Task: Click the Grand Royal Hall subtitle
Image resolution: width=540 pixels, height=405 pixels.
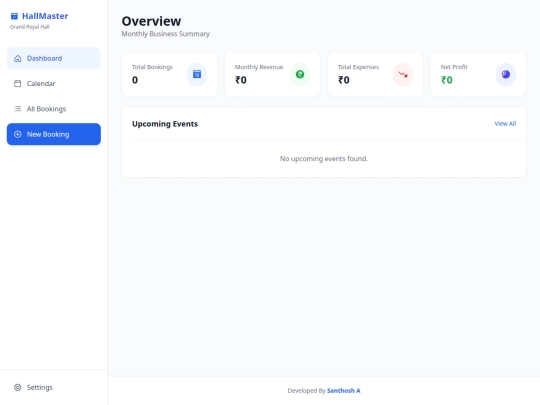Action: point(30,27)
